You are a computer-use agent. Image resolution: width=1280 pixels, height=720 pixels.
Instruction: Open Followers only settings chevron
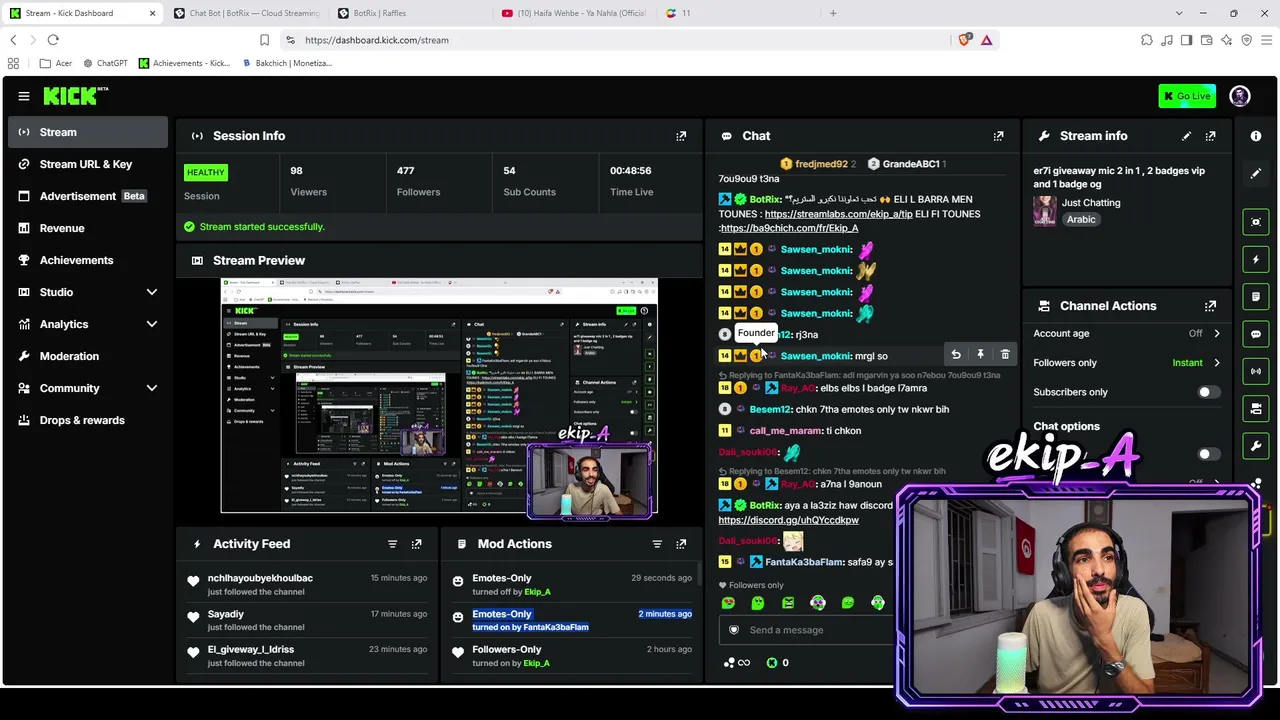tap(1216, 363)
